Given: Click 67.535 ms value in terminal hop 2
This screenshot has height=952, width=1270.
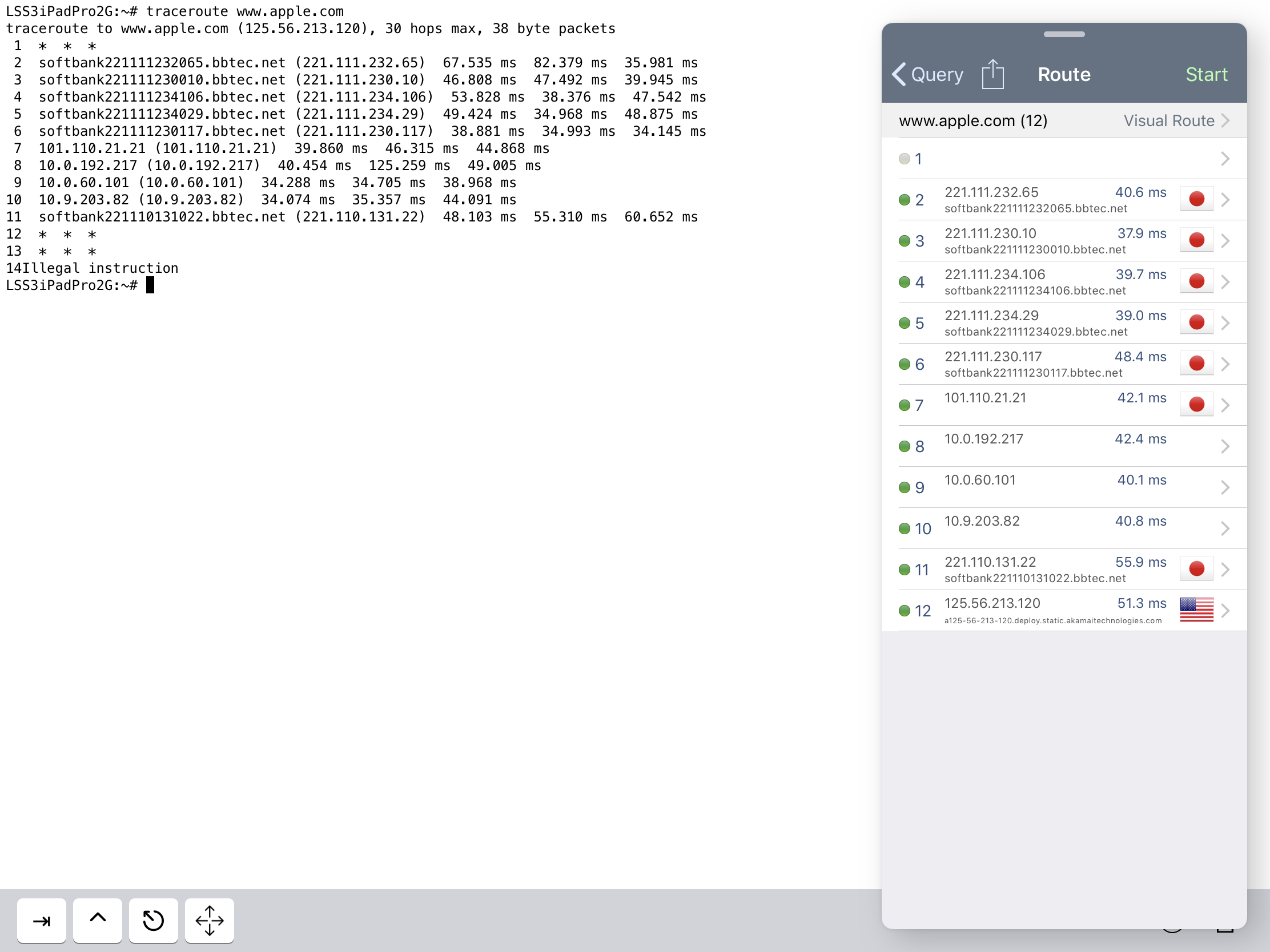Looking at the screenshot, I should coord(480,63).
